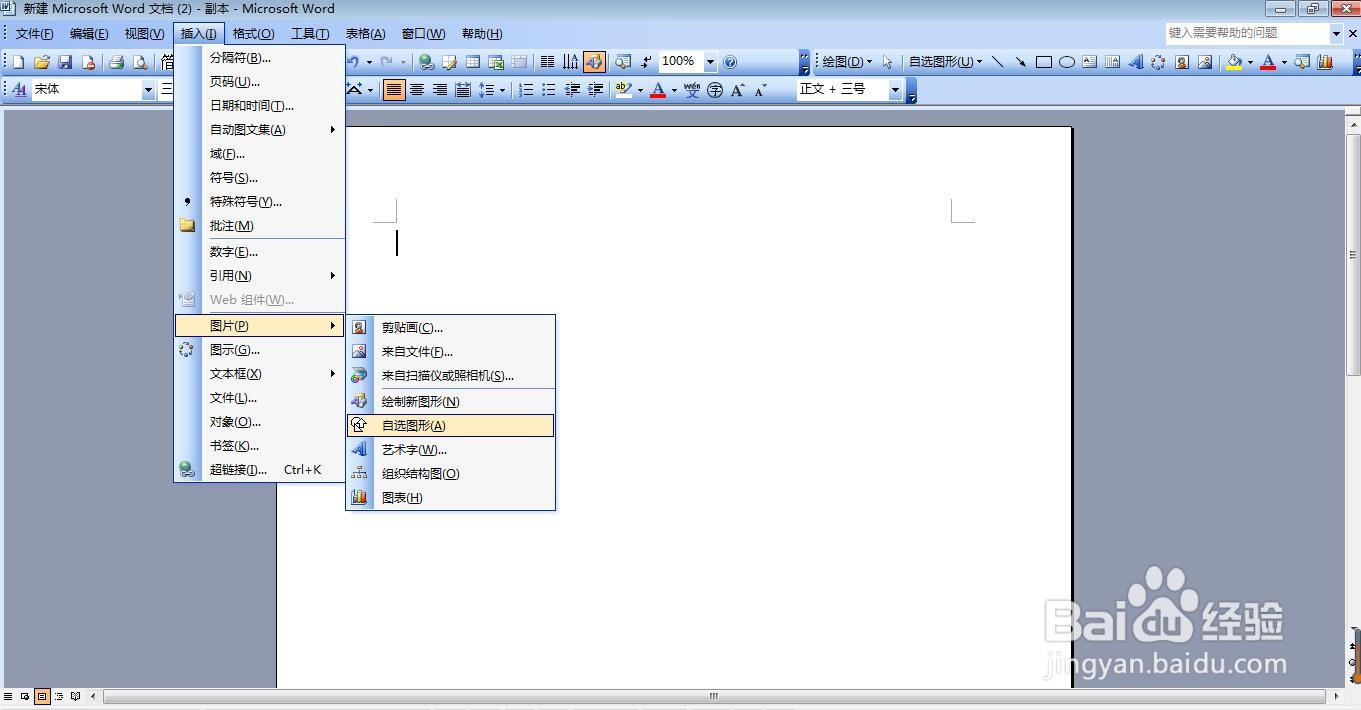The image size is (1361, 710).
Task: Open a file with the Open folder icon
Action: 41,62
